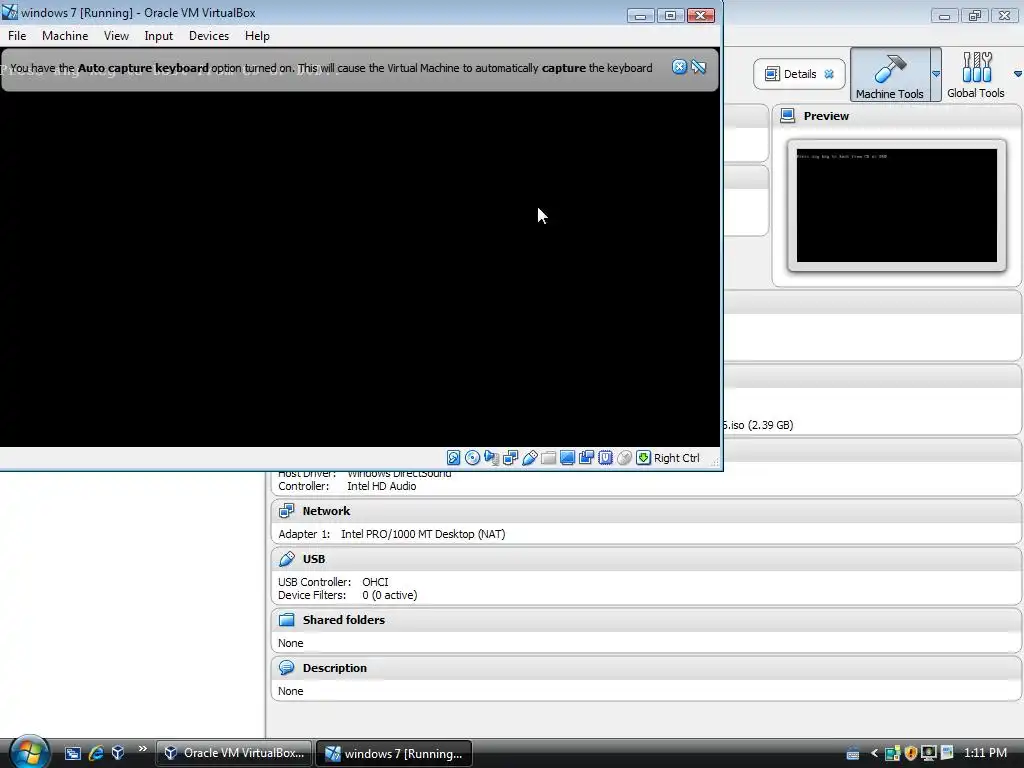The image size is (1024, 768).
Task: Show hidden tray icons arrow
Action: pyautogui.click(x=874, y=753)
